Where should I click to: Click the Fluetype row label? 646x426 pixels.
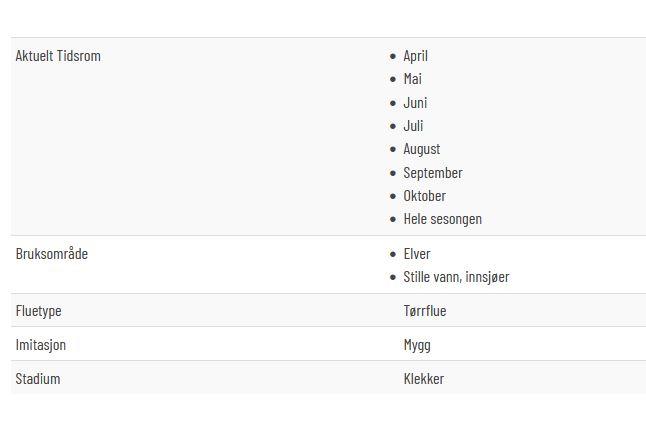(x=38, y=311)
